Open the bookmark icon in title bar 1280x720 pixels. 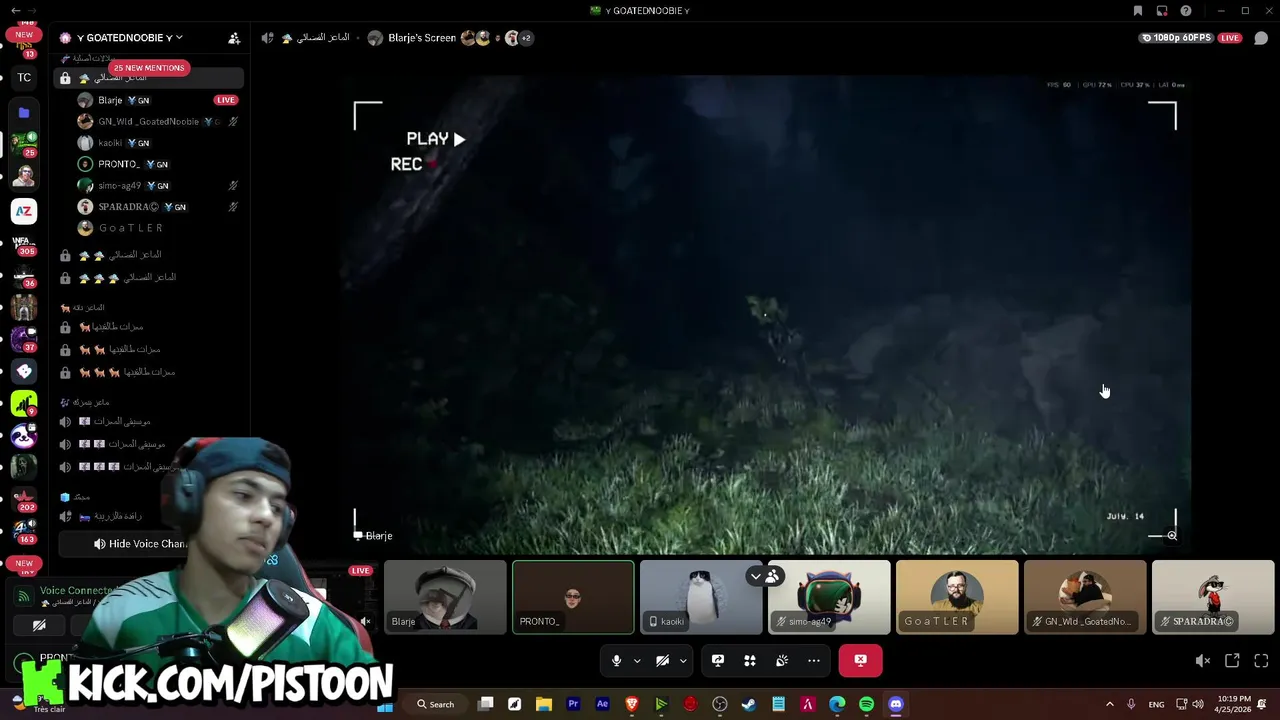pyautogui.click(x=1138, y=11)
